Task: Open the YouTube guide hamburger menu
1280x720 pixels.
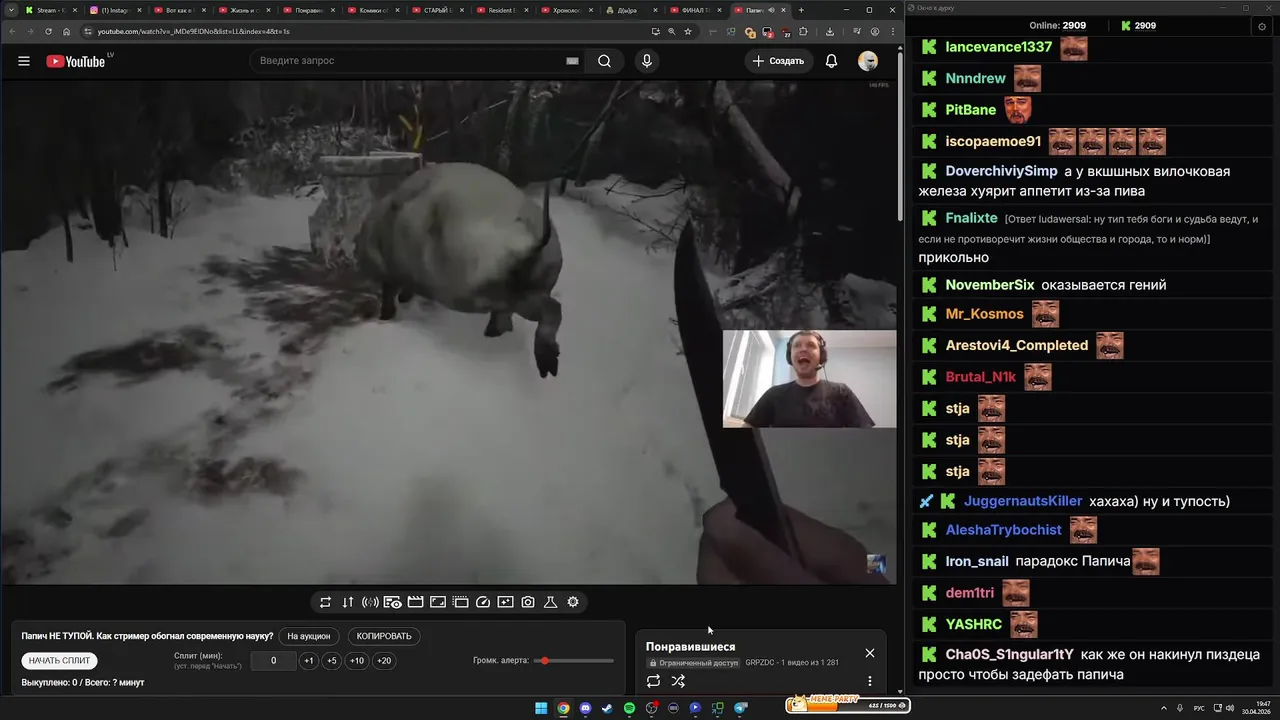Action: click(24, 61)
